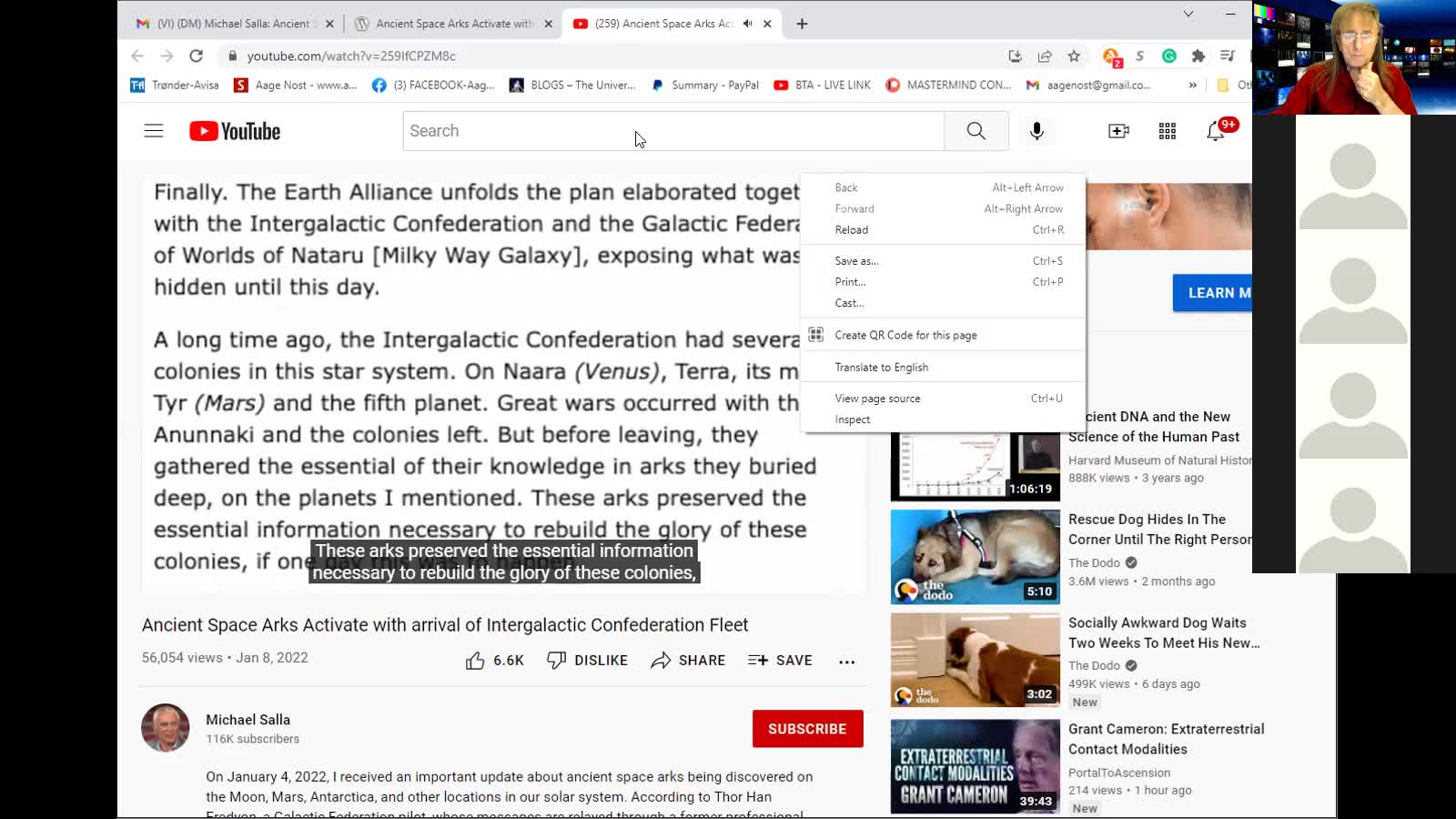The width and height of the screenshot is (1456, 819).
Task: Bookmark this page with star icon
Action: [x=1074, y=56]
